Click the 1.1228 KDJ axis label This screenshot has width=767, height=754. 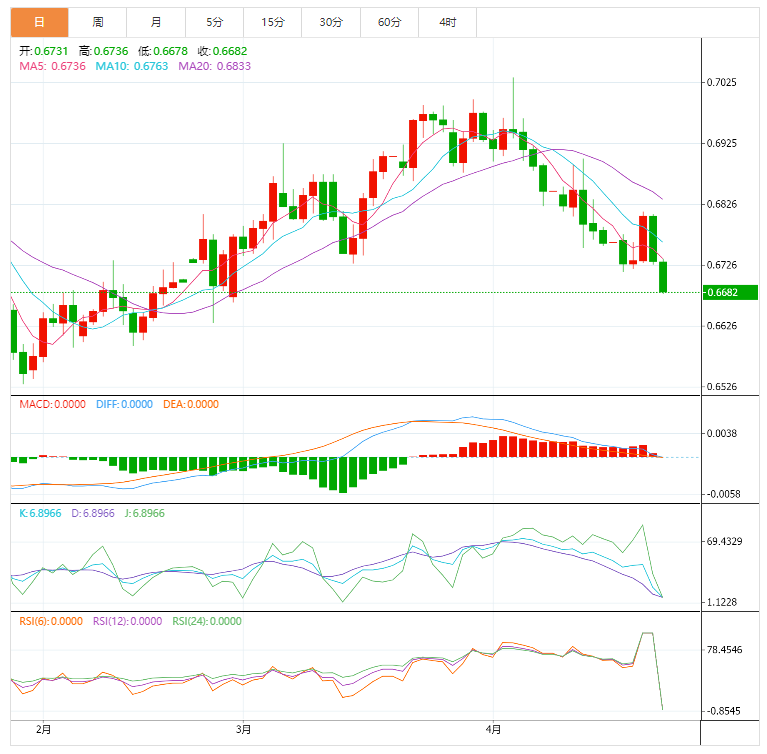(722, 602)
